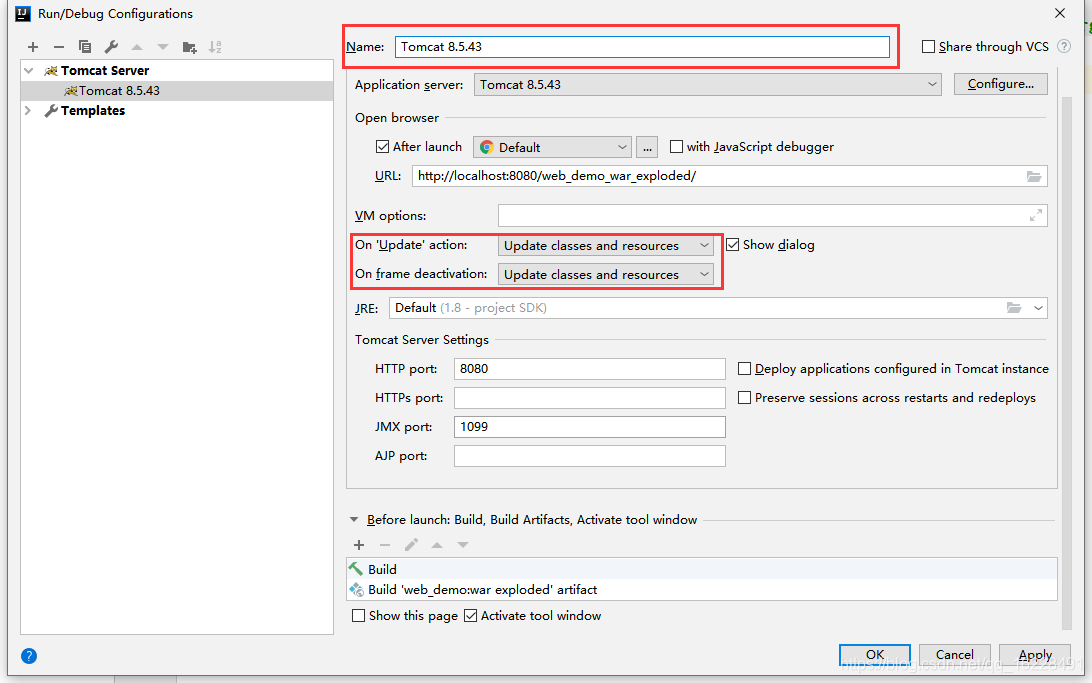Browse for JRE using folder icon
The height and width of the screenshot is (683, 1092).
1014,308
